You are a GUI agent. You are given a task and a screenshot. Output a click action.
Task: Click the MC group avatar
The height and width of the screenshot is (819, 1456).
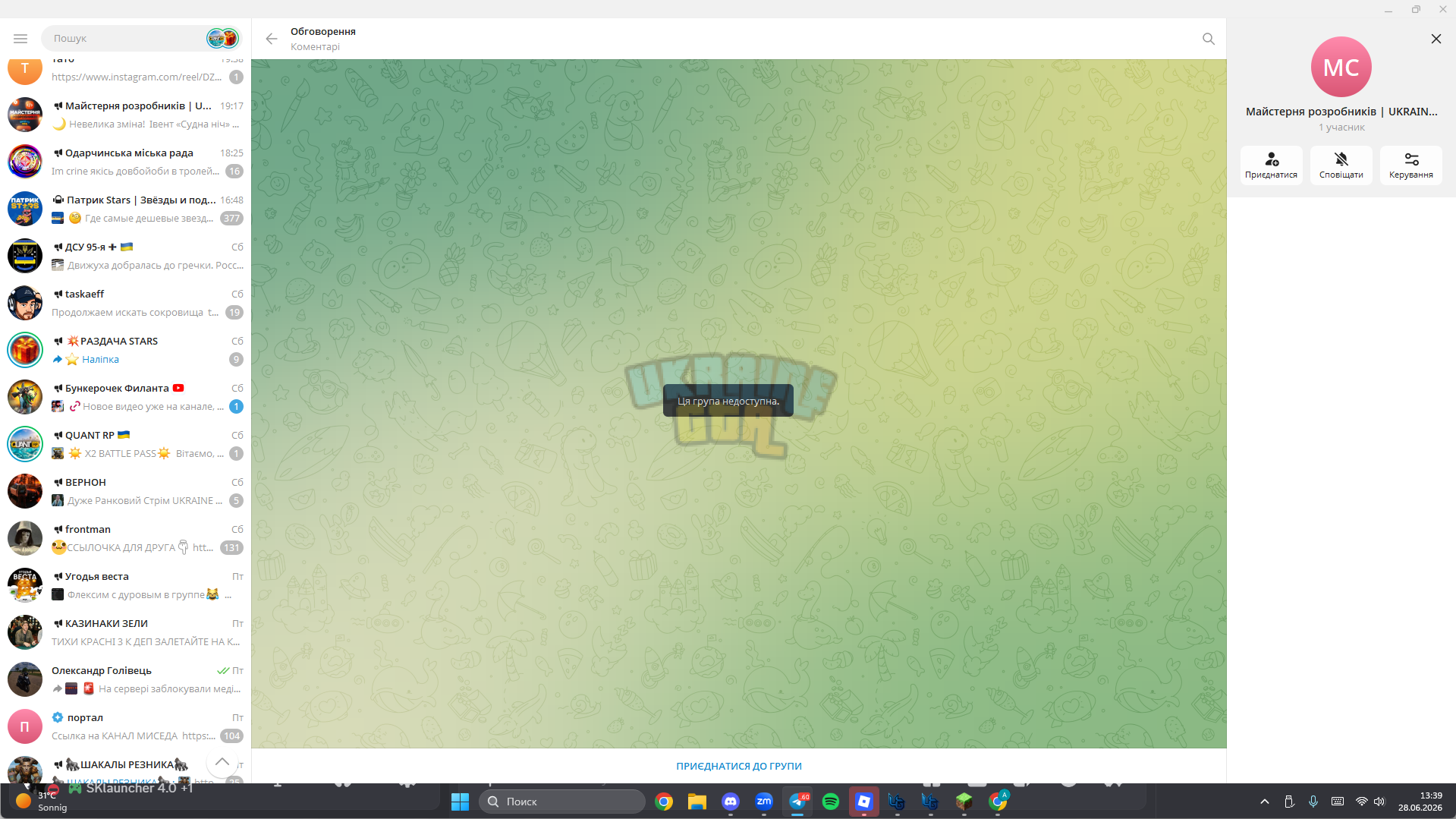1341,67
